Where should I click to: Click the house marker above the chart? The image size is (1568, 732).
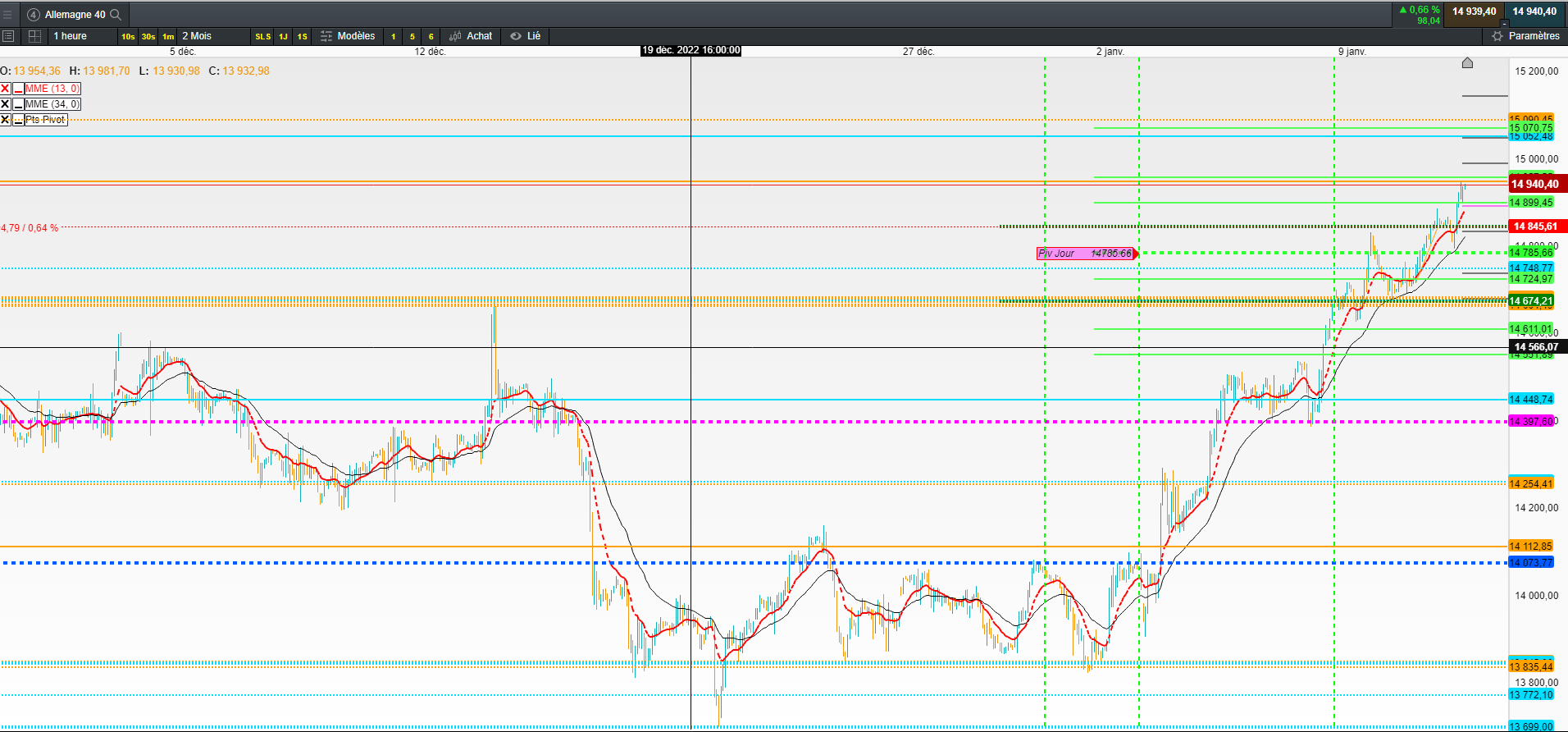1467,63
